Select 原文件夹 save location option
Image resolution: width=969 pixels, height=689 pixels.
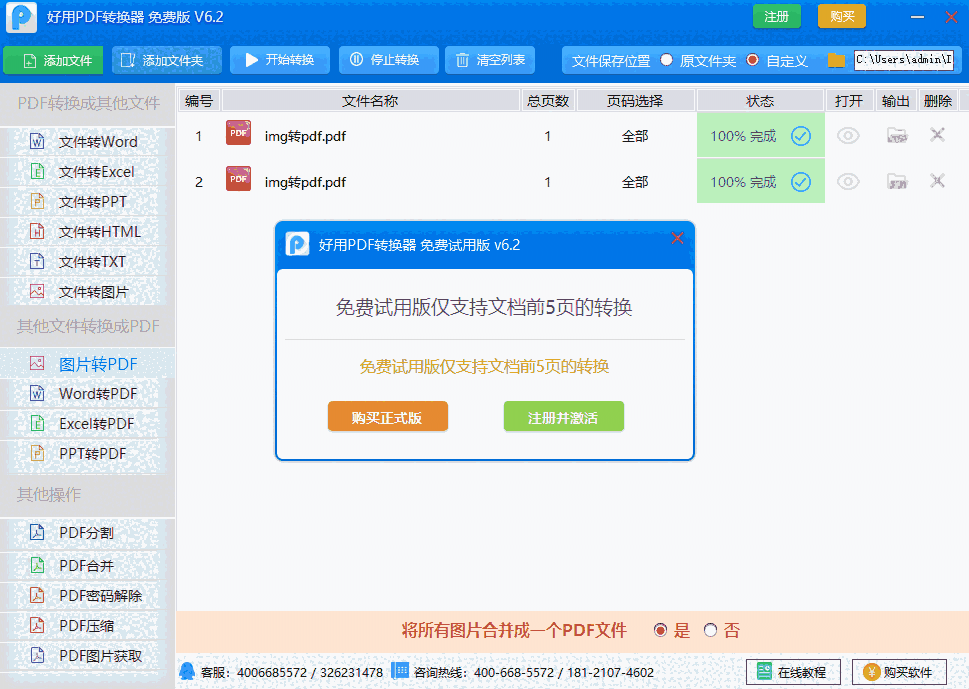click(667, 61)
